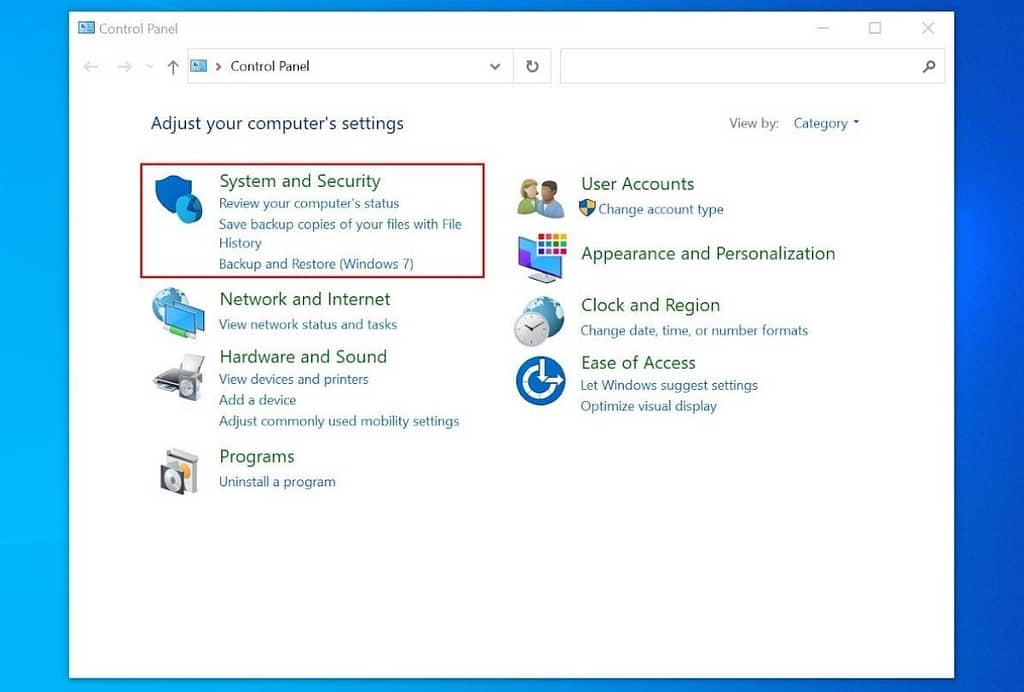Open Adjust commonly used mobility settings
This screenshot has width=1024, height=692.
pos(339,421)
